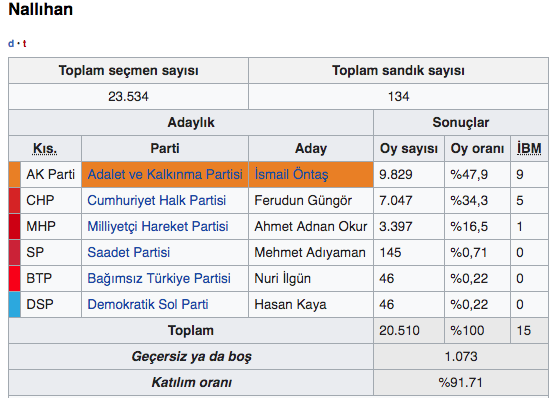Click the 'Kıs.' abbreviation header
Screen dimensions: 551x398
[x=45, y=149]
